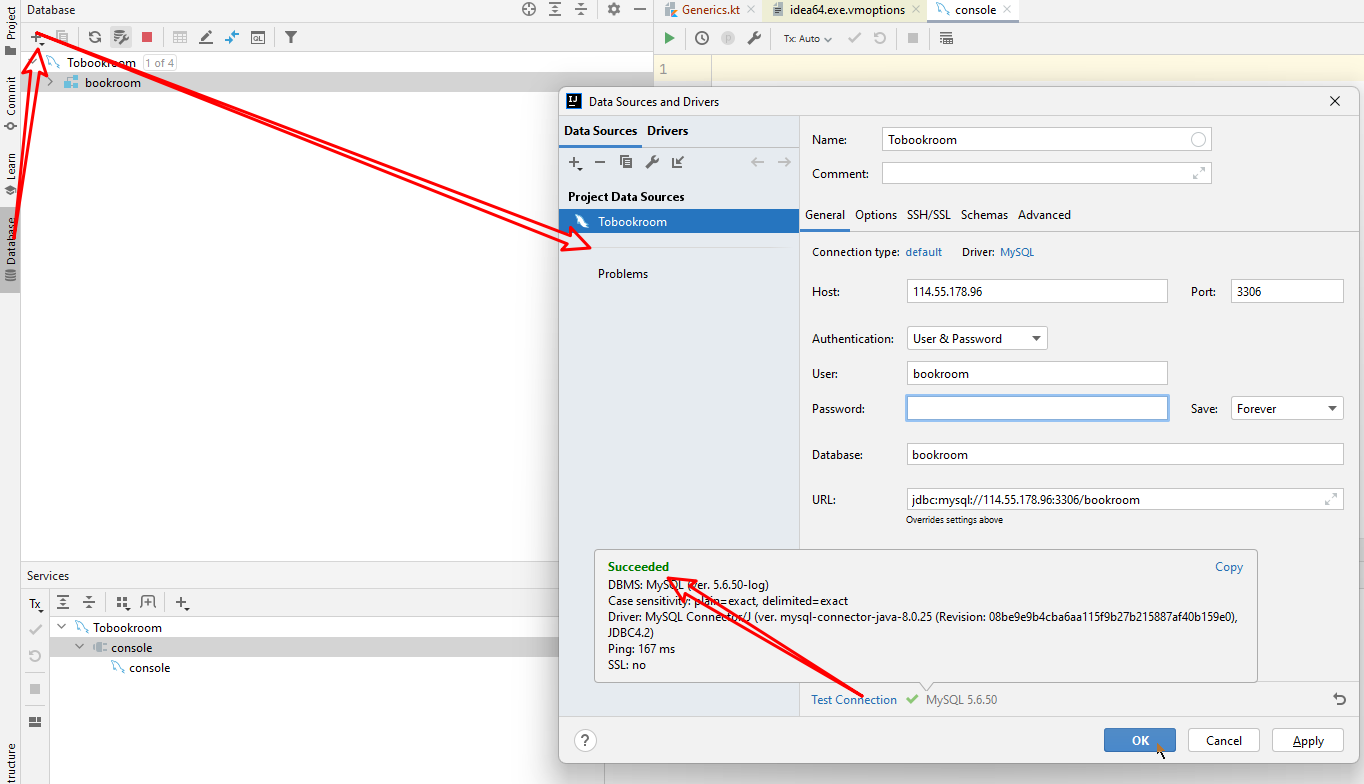Click the Test Connection link
Viewport: 1364px width, 784px height.
[x=853, y=699]
